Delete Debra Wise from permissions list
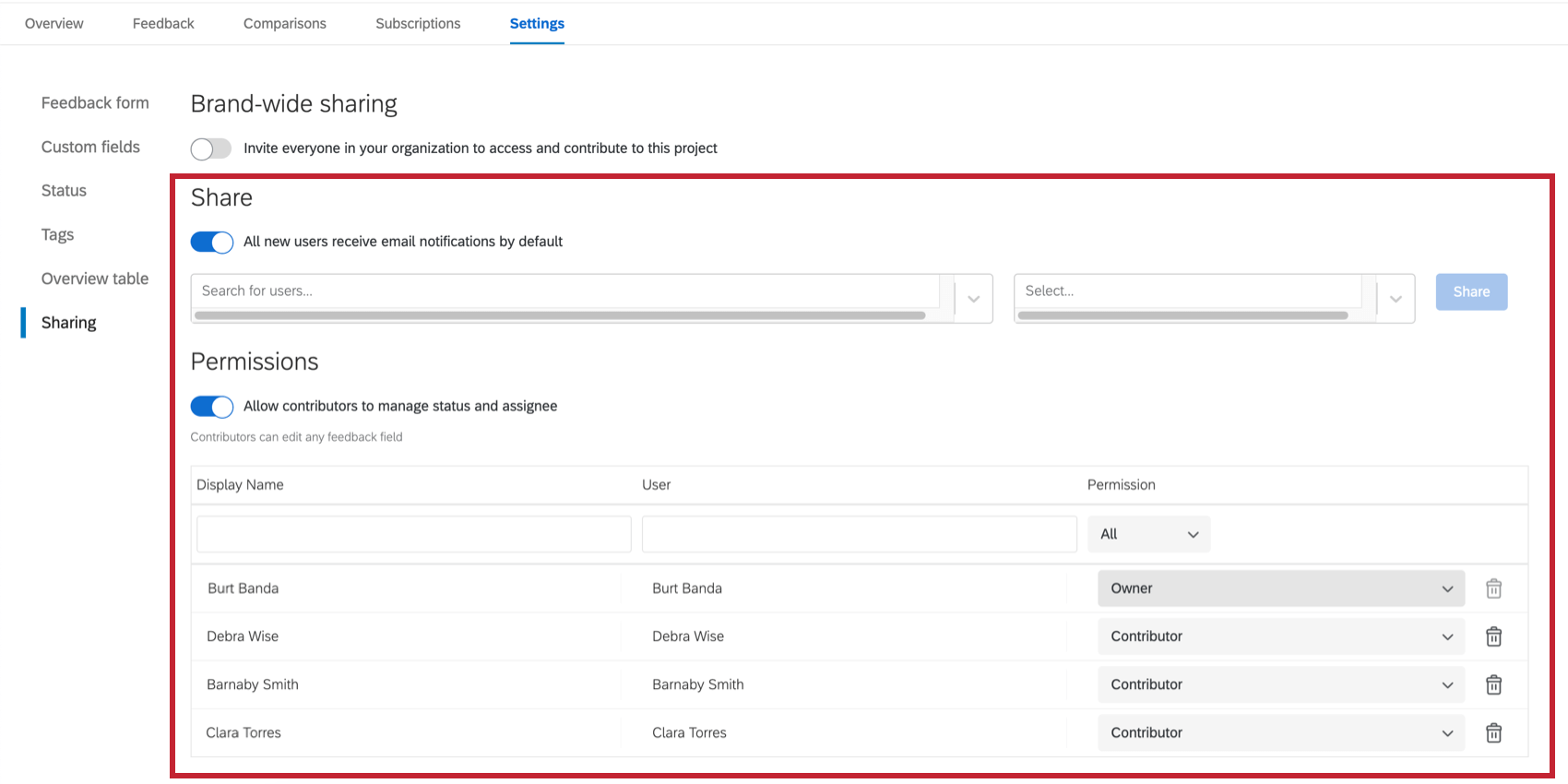 coord(1493,636)
